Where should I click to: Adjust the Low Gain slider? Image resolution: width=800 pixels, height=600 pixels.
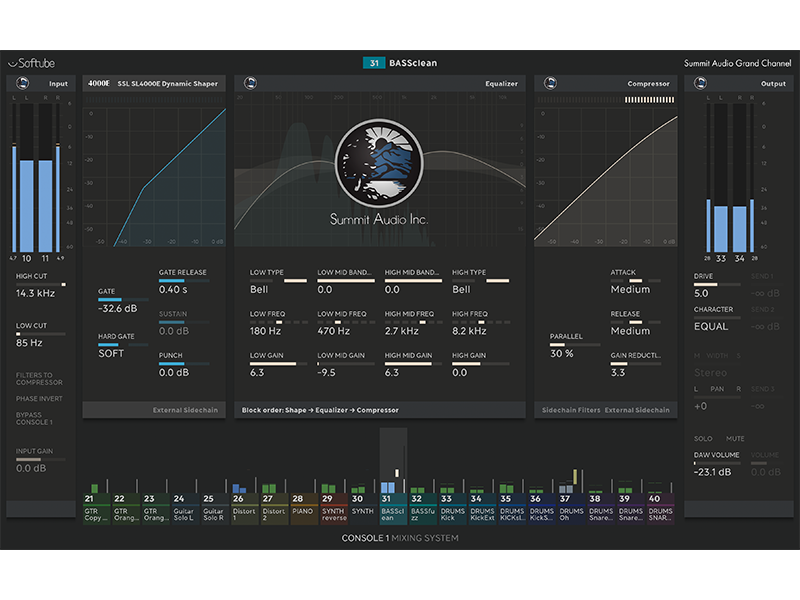[x=275, y=365]
